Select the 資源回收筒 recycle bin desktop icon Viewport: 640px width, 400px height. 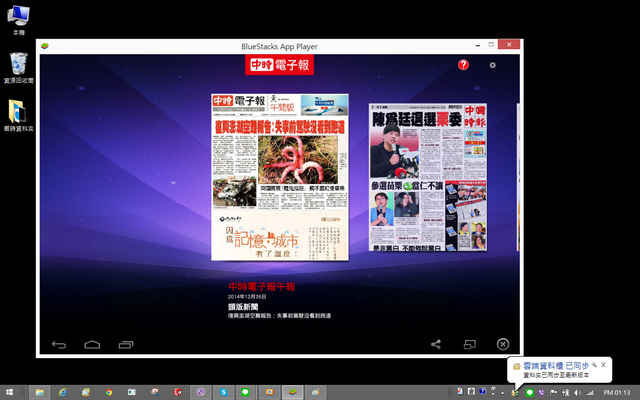click(18, 68)
